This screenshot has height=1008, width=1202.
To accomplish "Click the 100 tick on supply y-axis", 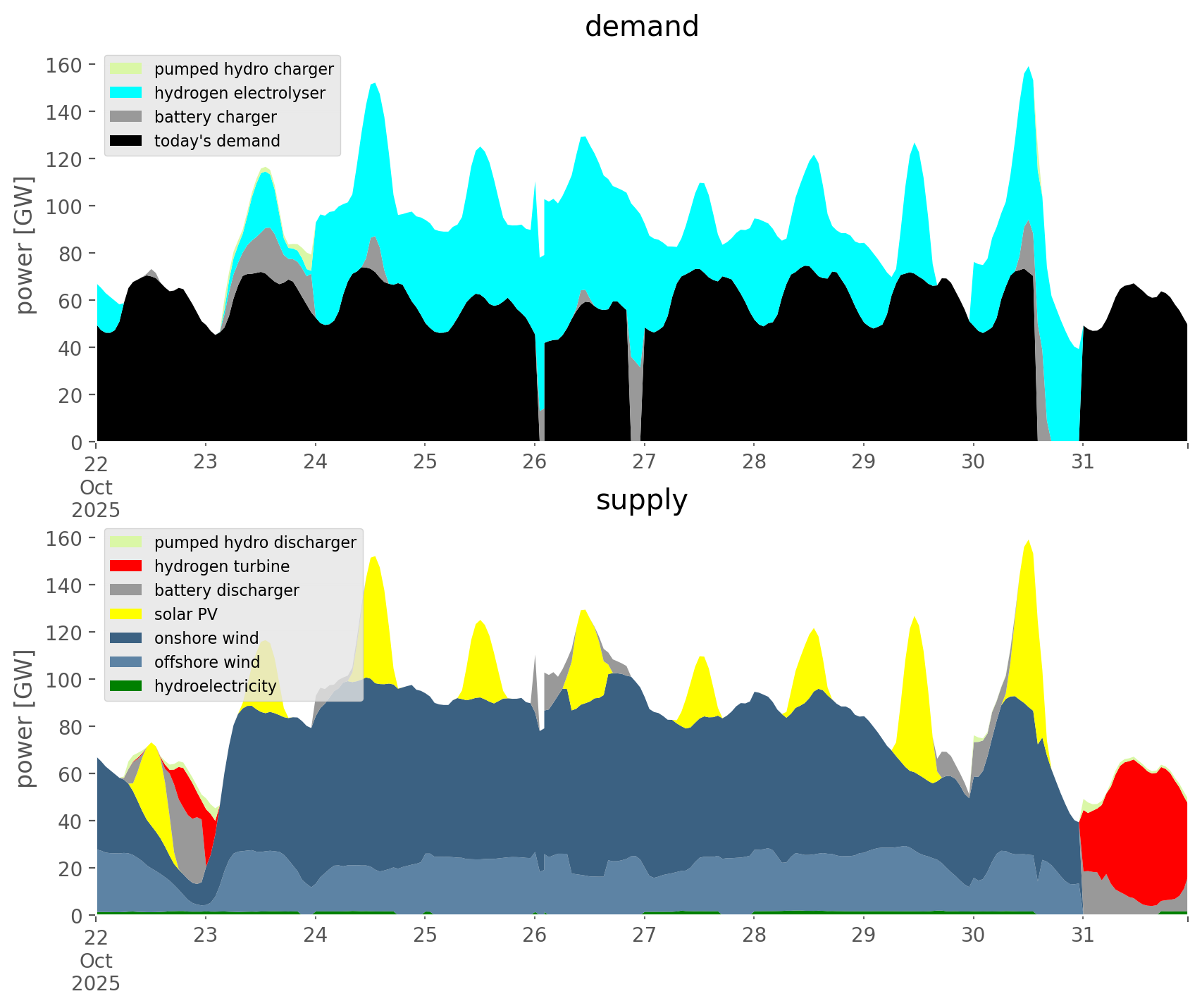I will pyautogui.click(x=63, y=680).
